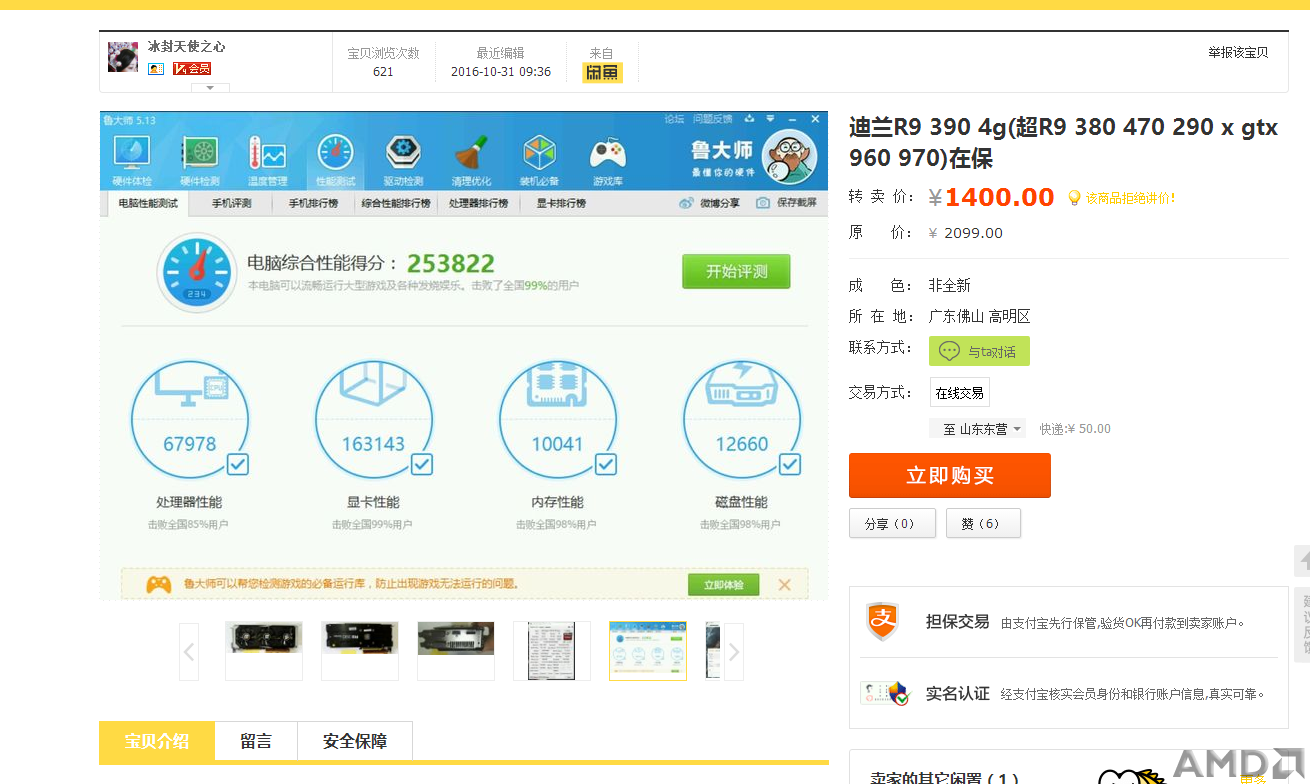Close the orange game runtime notice
1310x784 pixels.
[784, 585]
